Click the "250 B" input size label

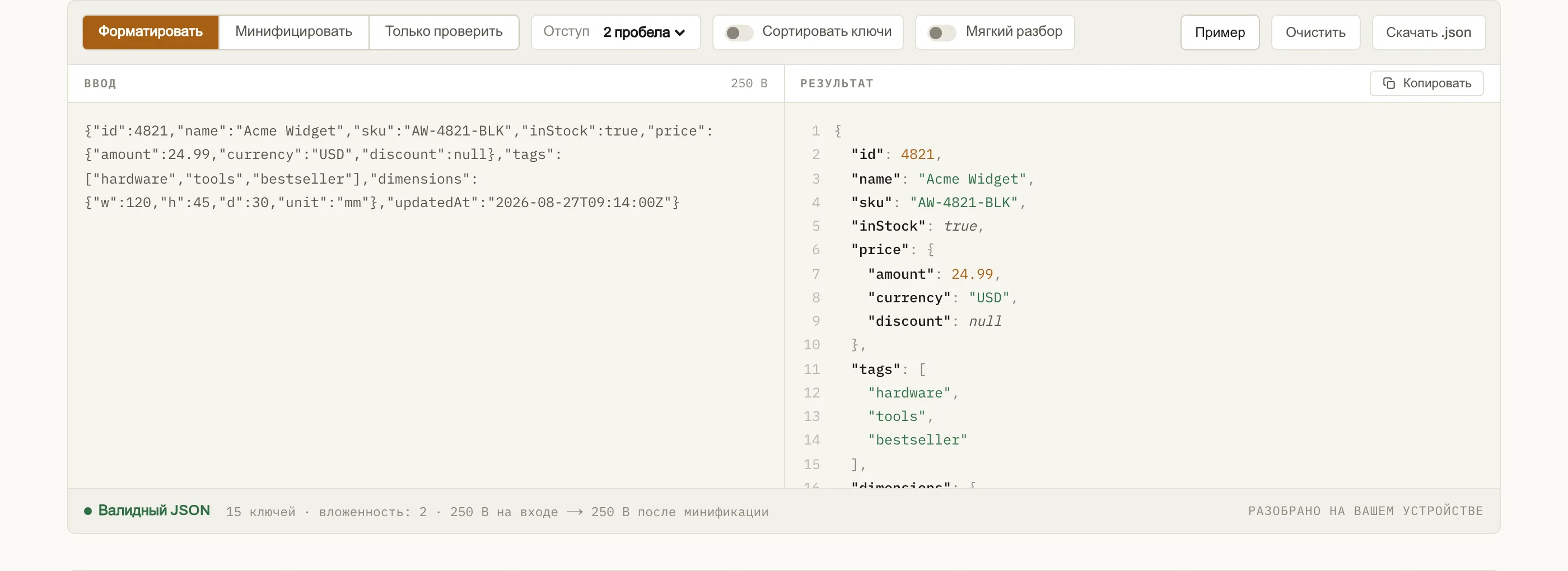click(x=749, y=83)
